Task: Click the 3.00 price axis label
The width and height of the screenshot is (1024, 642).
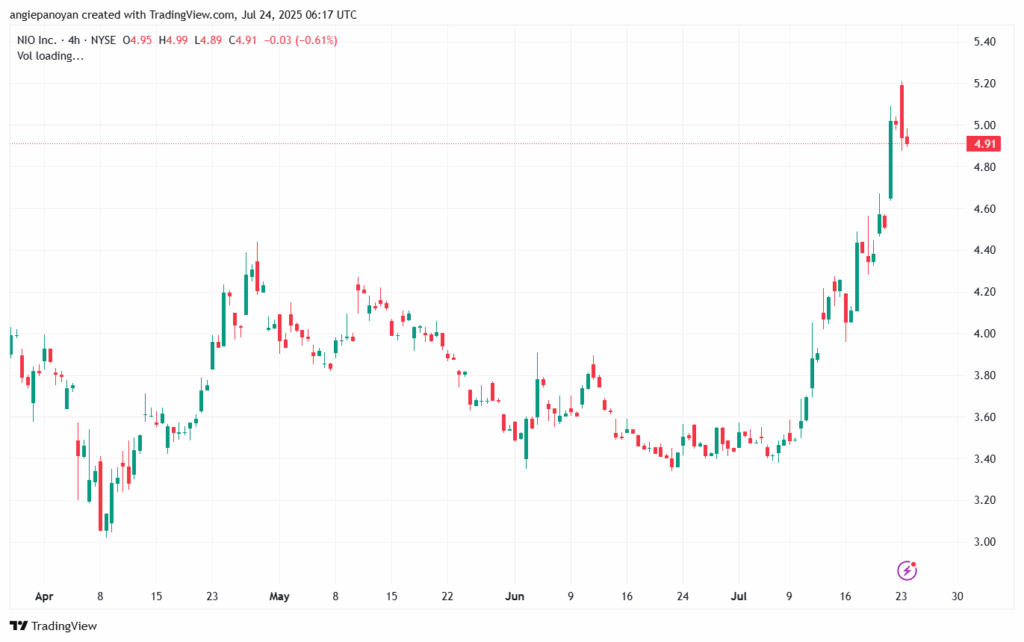Action: pos(984,542)
